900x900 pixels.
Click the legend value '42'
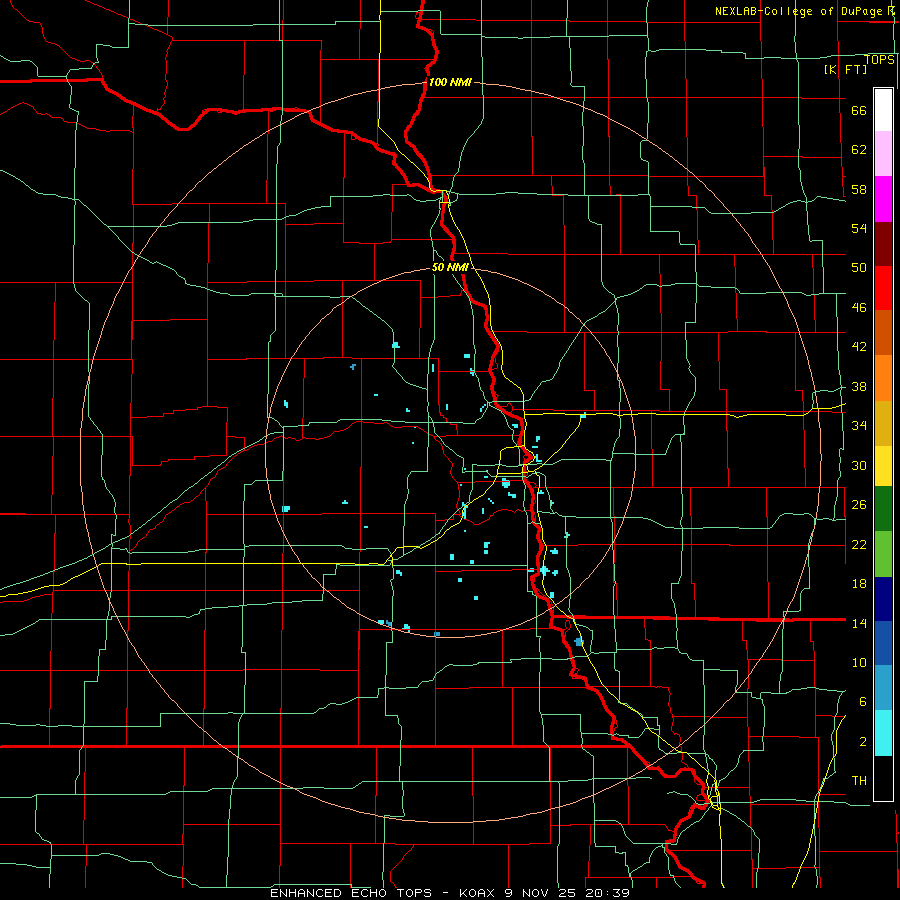(x=859, y=347)
